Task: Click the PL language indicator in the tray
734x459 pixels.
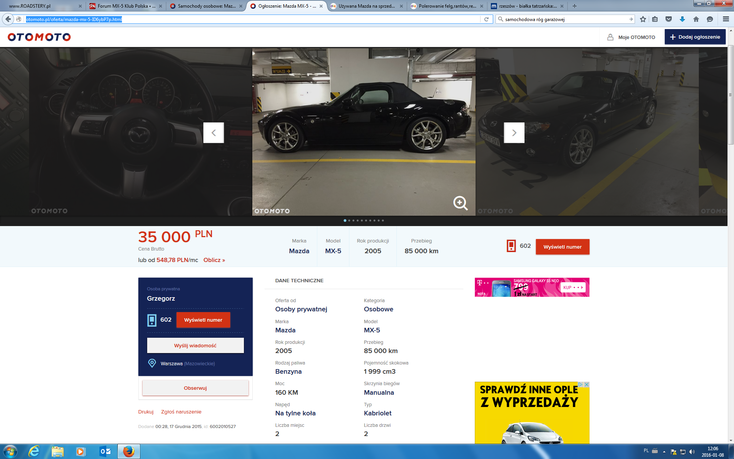Action: pos(646,451)
